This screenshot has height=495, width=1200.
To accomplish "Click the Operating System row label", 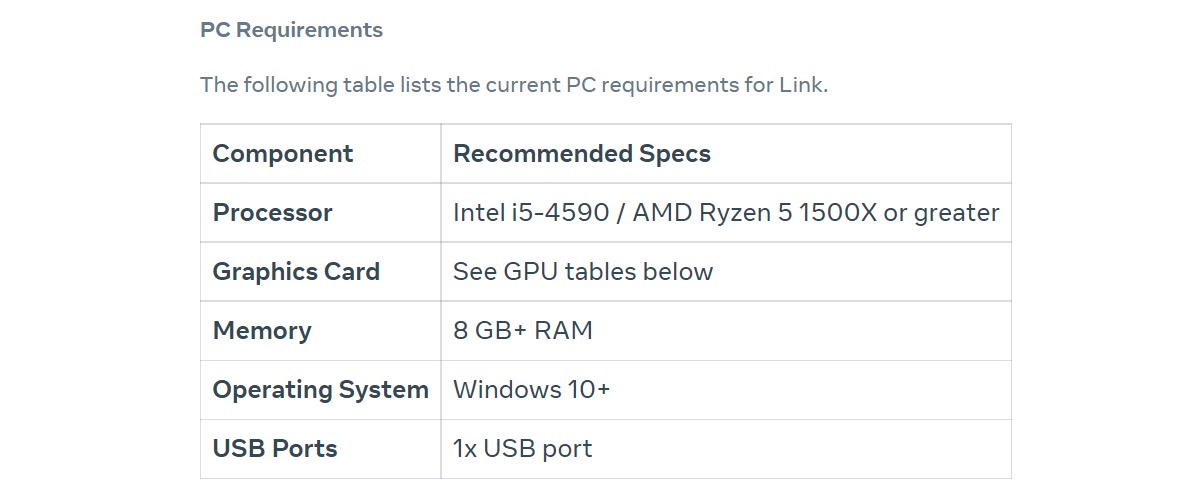I will (320, 390).
